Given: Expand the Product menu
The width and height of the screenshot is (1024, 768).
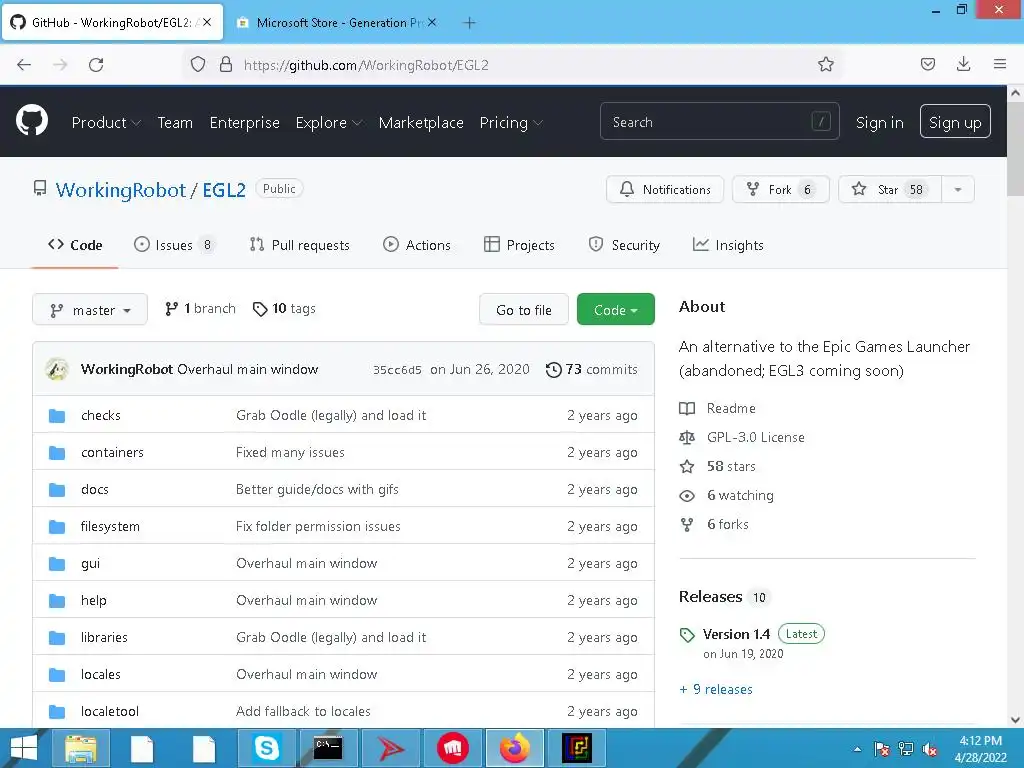Looking at the screenshot, I should tap(106, 123).
